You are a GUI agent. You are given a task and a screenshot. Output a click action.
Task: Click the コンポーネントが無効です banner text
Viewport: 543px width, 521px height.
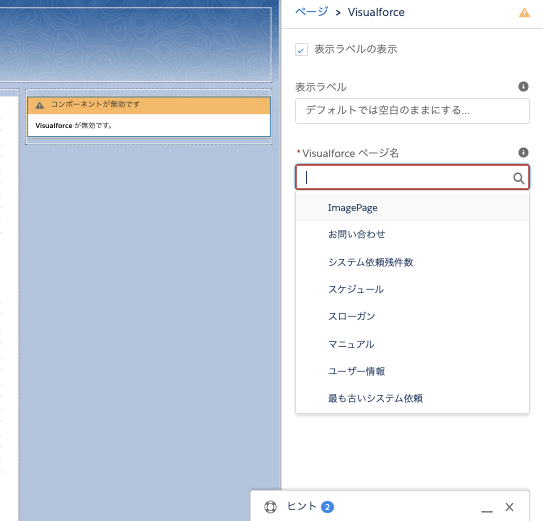pyautogui.click(x=95, y=104)
